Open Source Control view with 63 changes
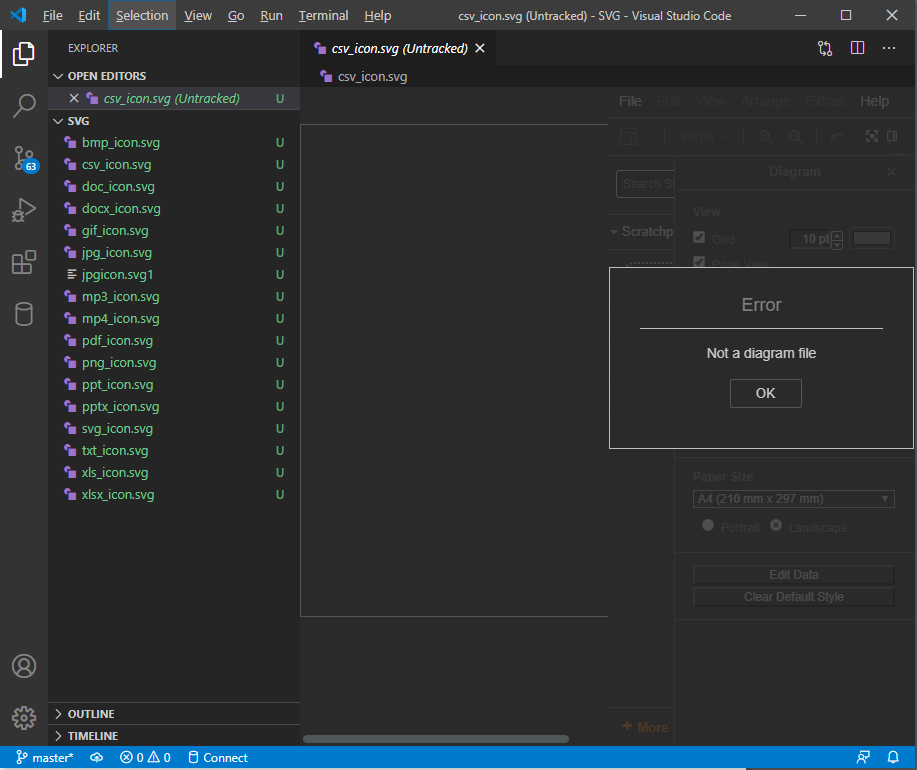Viewport: 917px width, 770px height. (25, 158)
